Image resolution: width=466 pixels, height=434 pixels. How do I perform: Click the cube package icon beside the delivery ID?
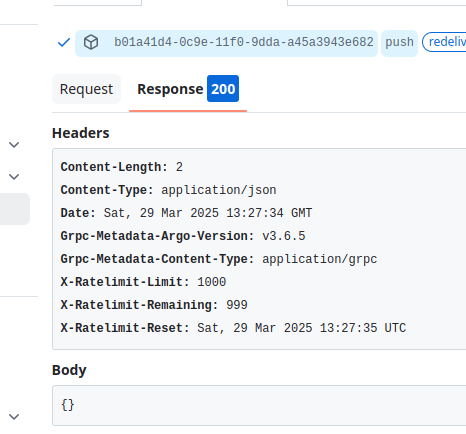[91, 42]
